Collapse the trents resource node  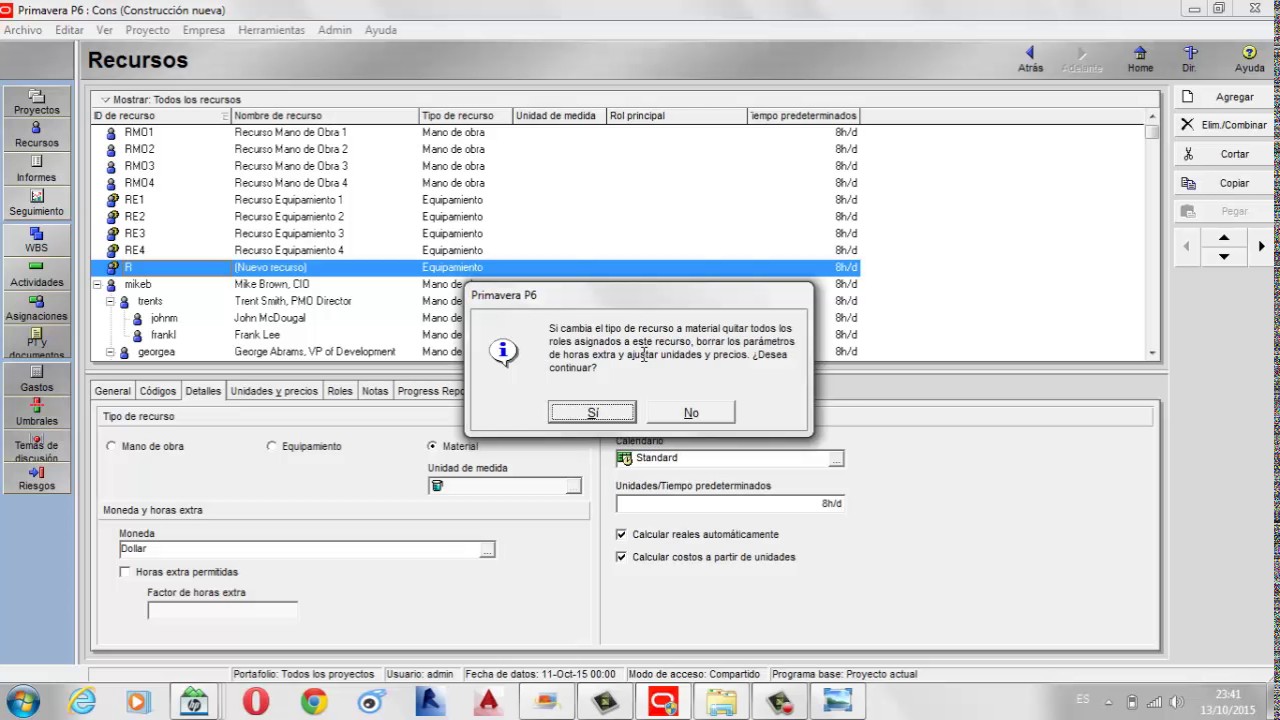point(111,301)
